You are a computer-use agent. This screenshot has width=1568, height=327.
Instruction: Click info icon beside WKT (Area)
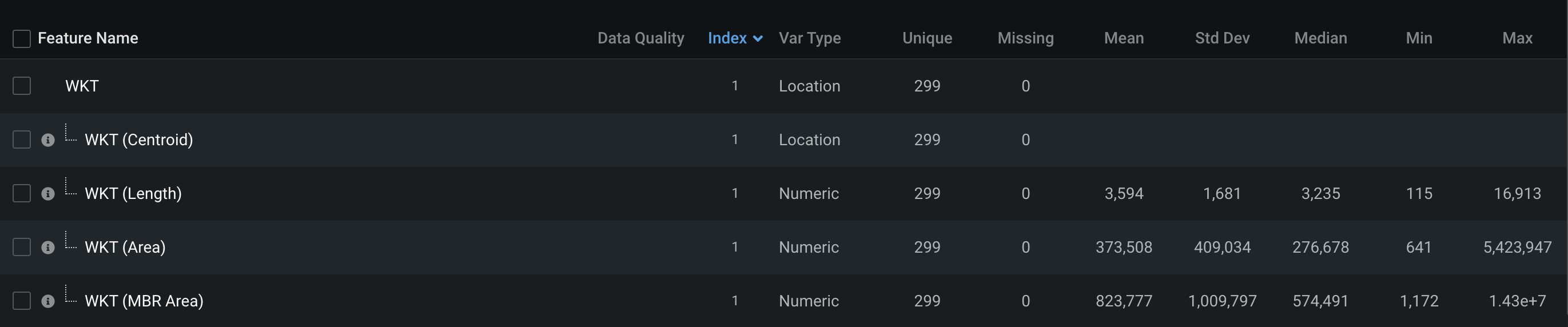pos(48,247)
